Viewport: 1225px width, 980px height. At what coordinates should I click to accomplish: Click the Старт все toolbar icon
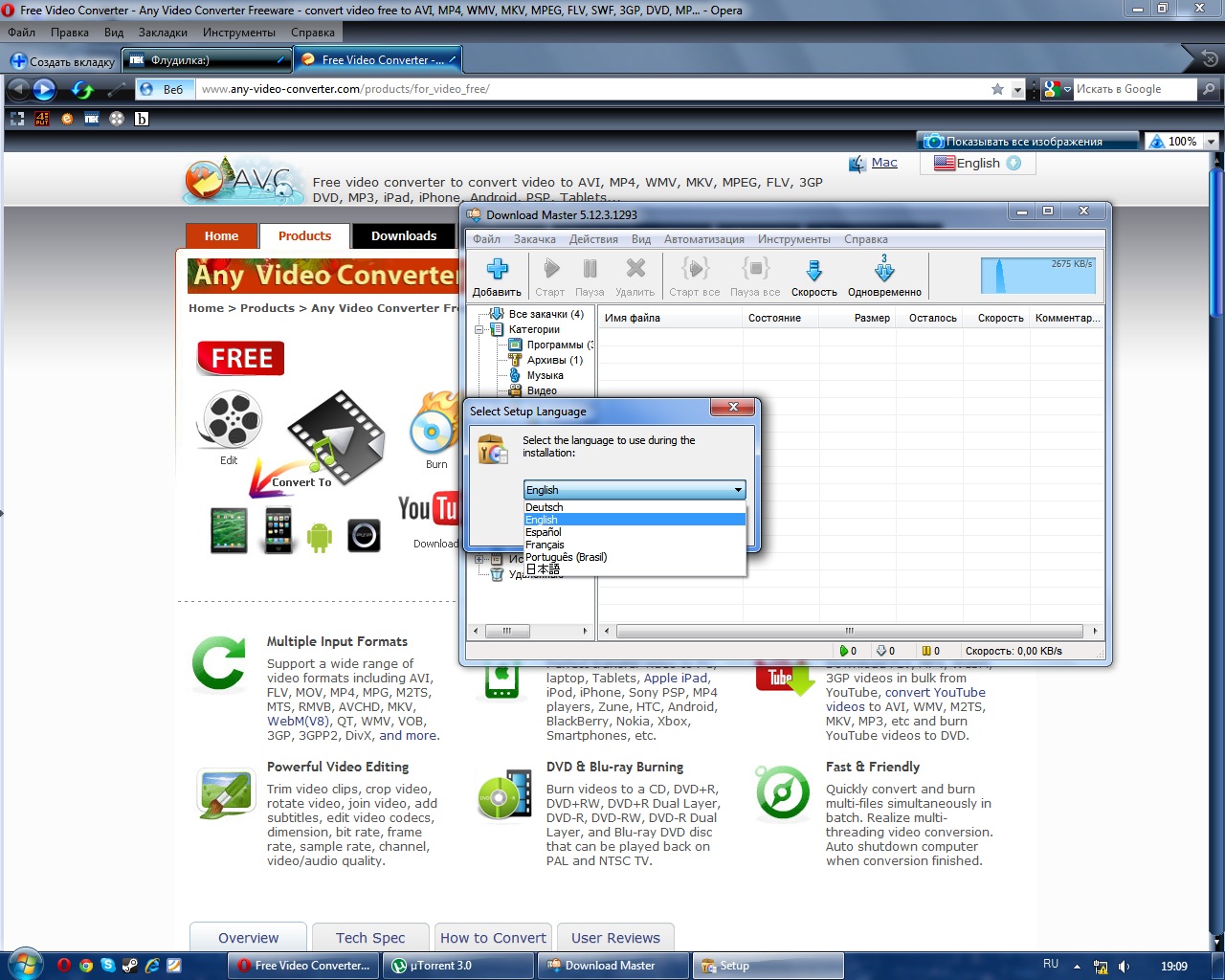click(695, 268)
